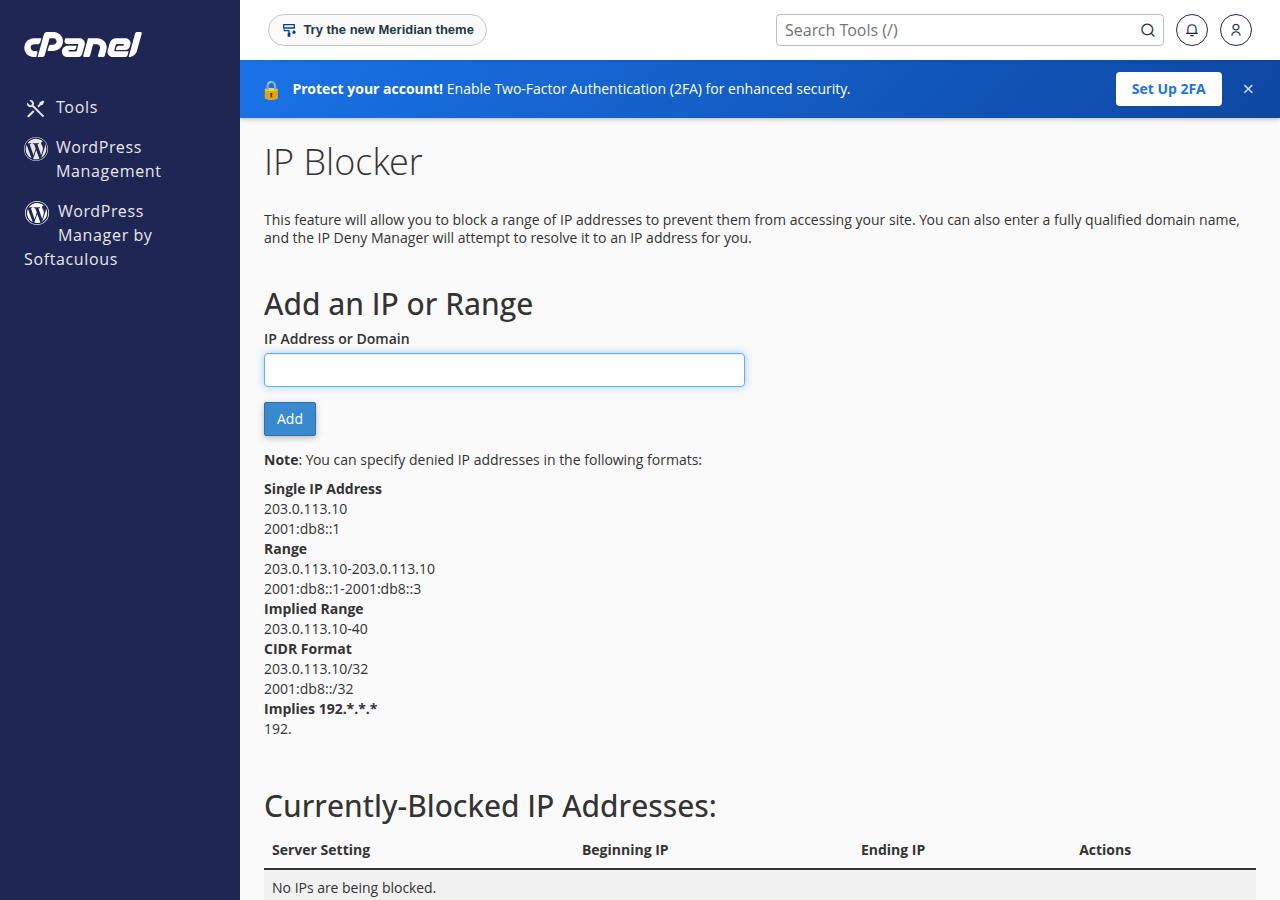Click the WordPress Manager by Softaculous icon
1280x900 pixels.
coord(37,212)
